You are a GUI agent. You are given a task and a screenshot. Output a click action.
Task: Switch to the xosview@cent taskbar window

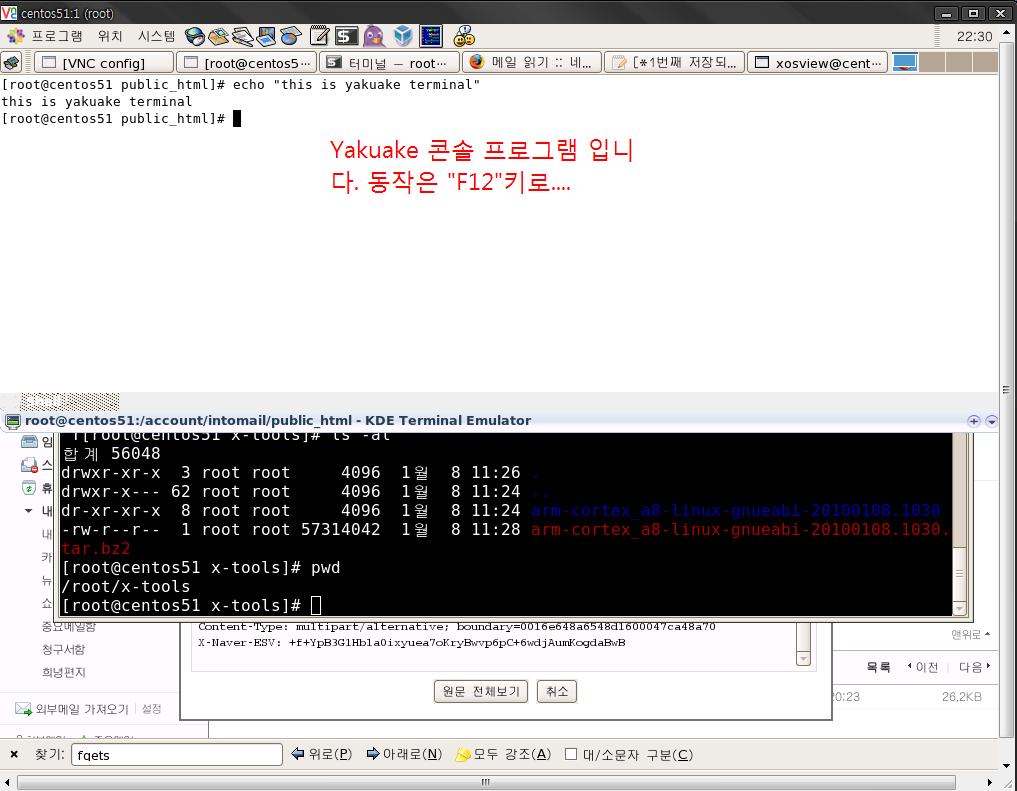818,63
